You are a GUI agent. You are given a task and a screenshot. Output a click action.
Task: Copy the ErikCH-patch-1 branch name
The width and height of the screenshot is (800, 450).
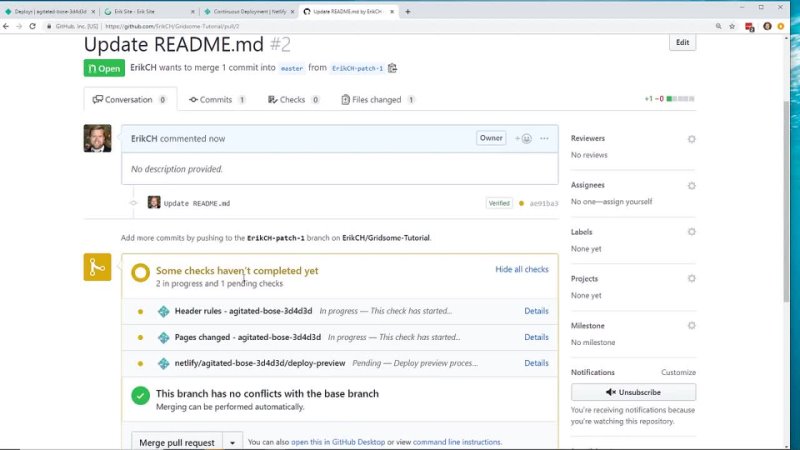[392, 68]
